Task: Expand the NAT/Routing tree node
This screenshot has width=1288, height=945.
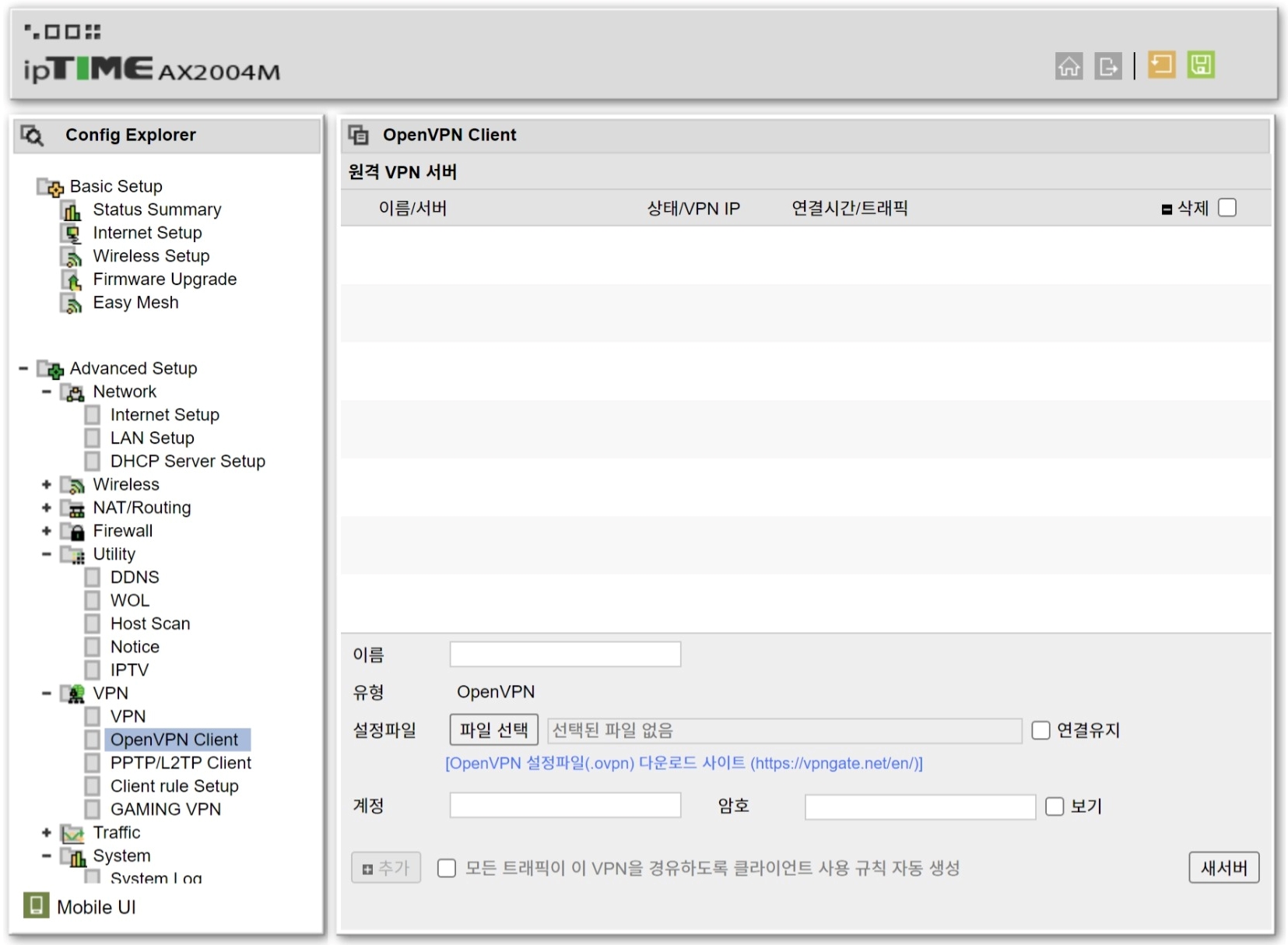Action: pyautogui.click(x=47, y=508)
